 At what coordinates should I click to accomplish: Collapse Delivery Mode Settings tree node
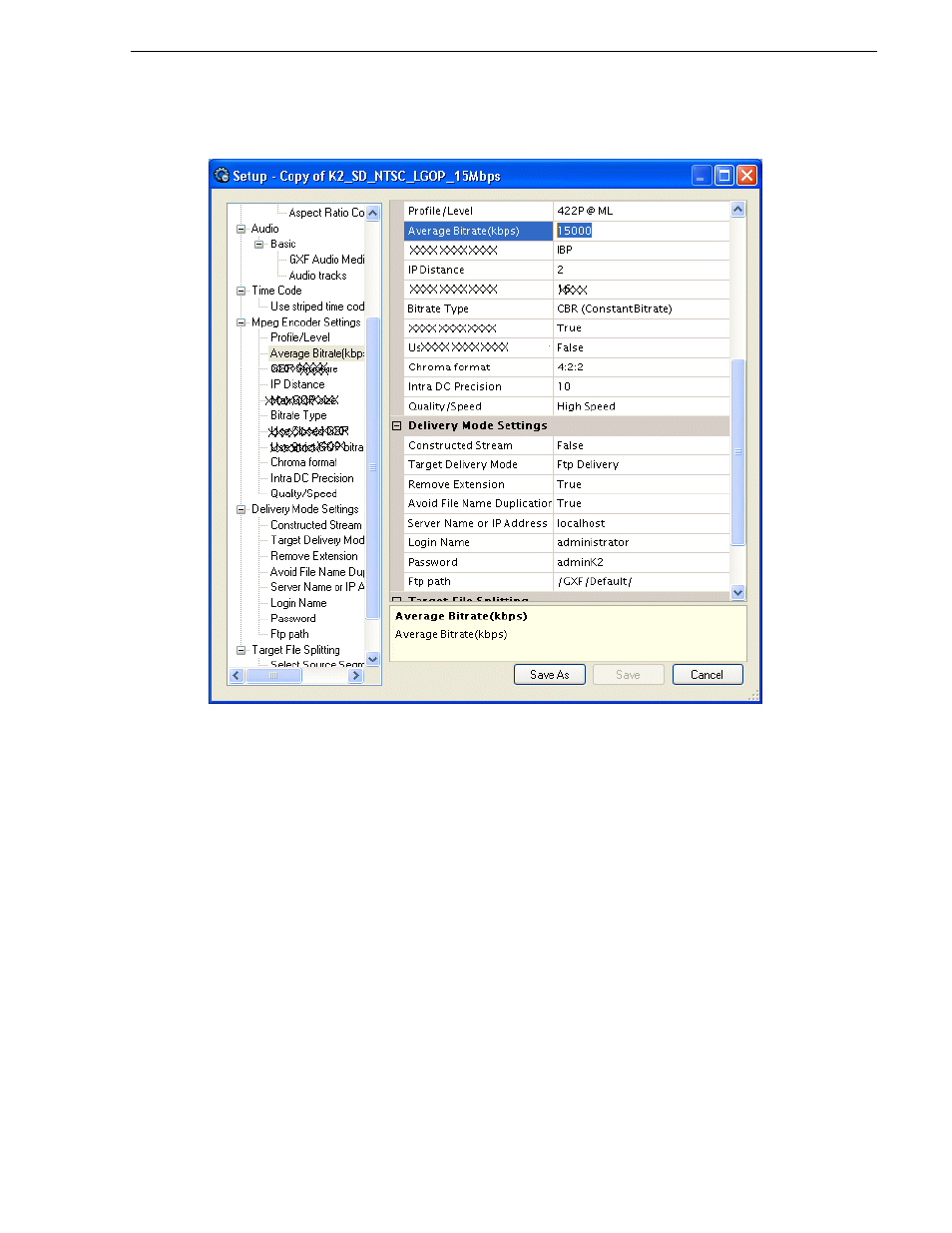tap(240, 509)
